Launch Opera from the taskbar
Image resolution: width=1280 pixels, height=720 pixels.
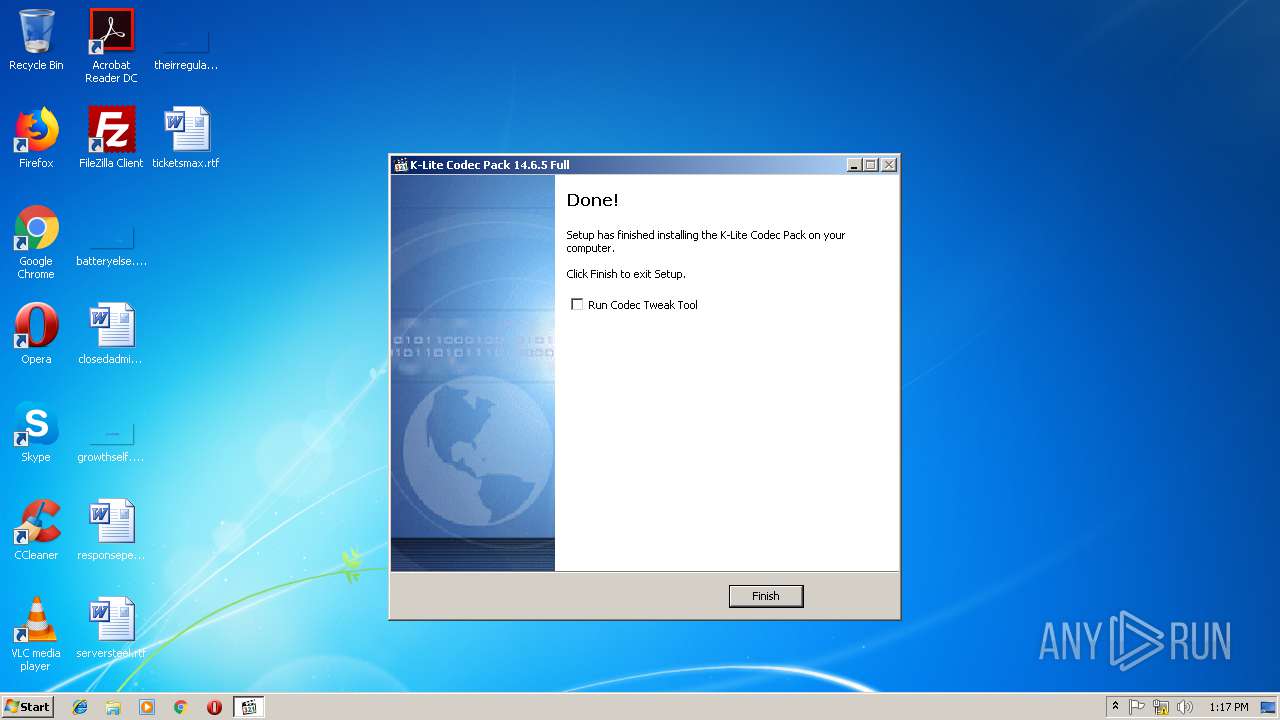214,707
